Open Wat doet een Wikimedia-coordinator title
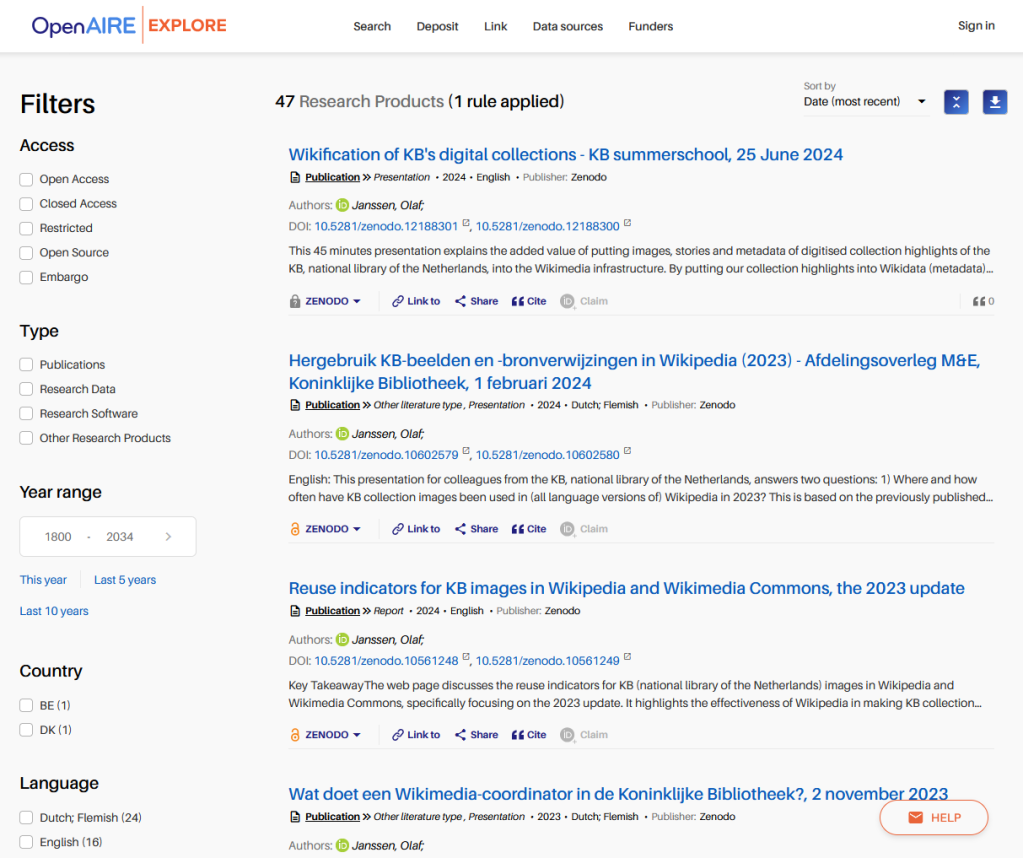This screenshot has height=858, width=1023. pos(618,794)
